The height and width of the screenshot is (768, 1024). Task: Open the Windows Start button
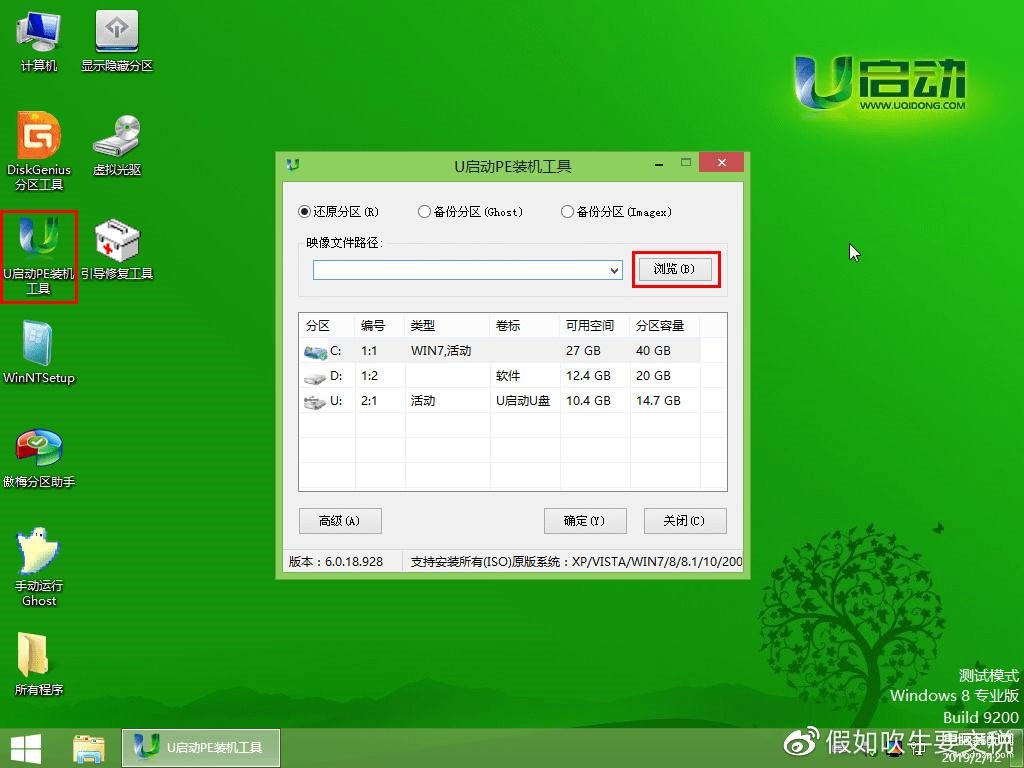(x=26, y=748)
